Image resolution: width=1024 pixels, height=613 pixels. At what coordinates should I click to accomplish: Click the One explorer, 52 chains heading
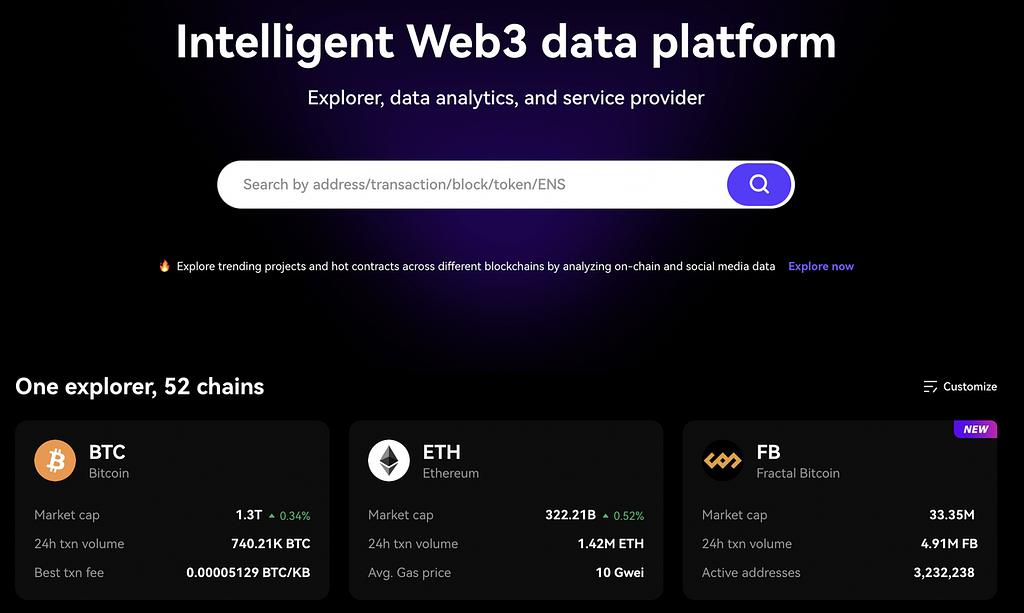pos(140,387)
